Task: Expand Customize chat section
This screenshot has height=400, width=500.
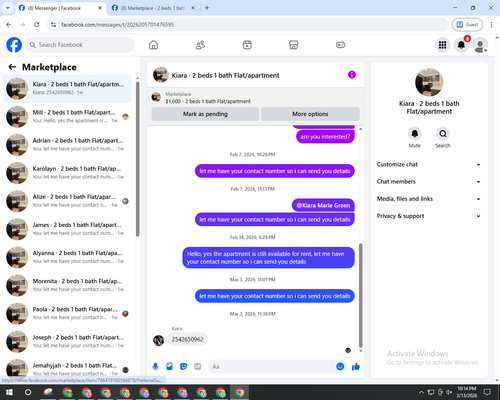Action: point(429,164)
